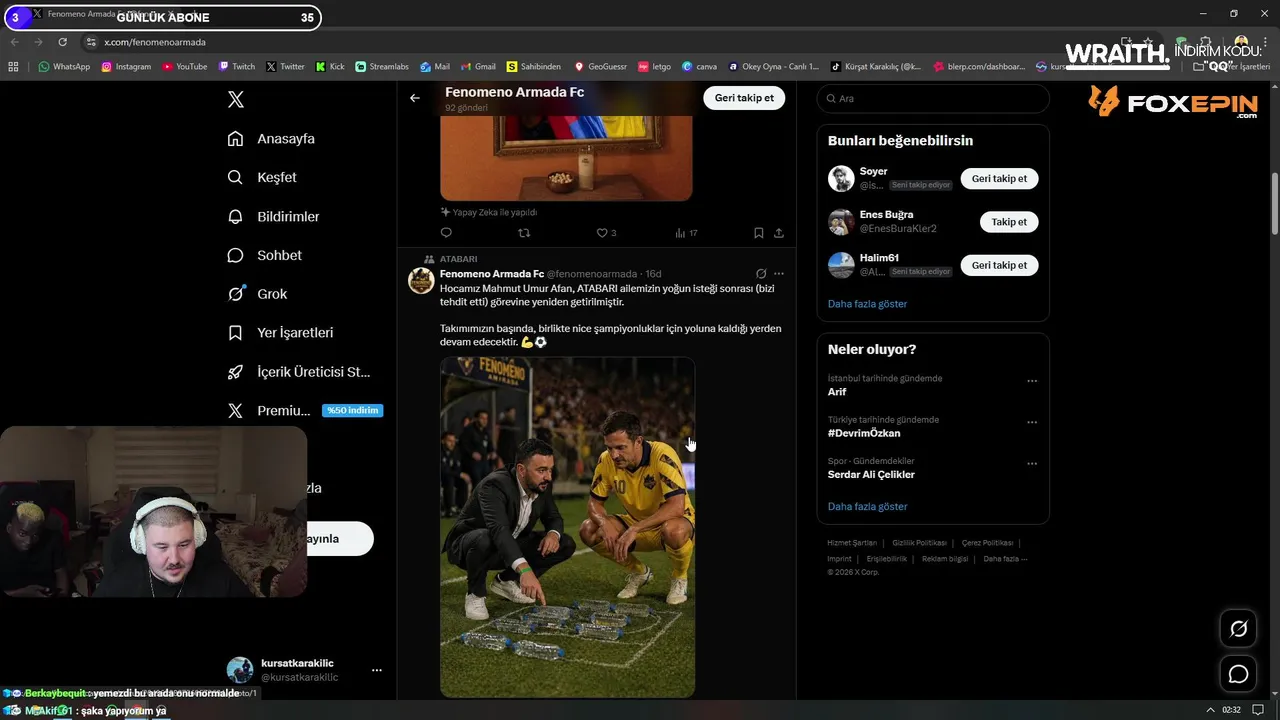Bookmark the top post

[x=758, y=233]
